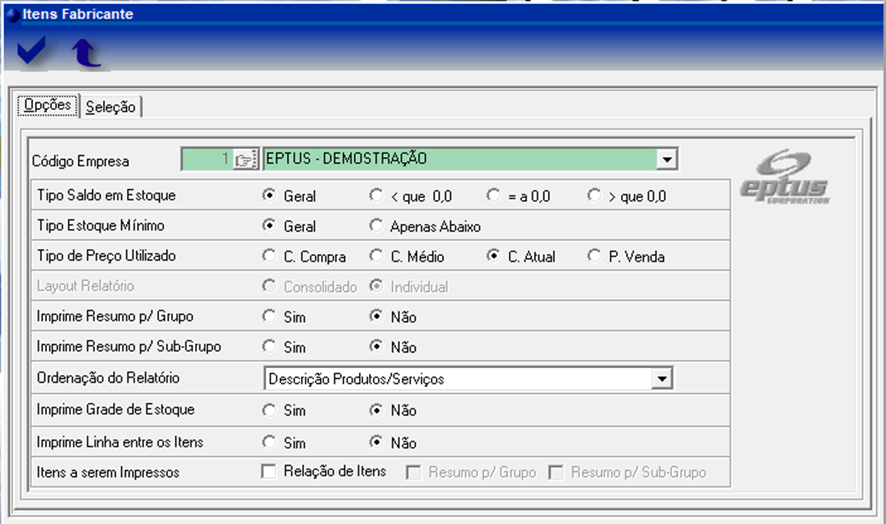Choose C. Médio price type
Viewport: 886px width, 524px height.
tap(376, 256)
